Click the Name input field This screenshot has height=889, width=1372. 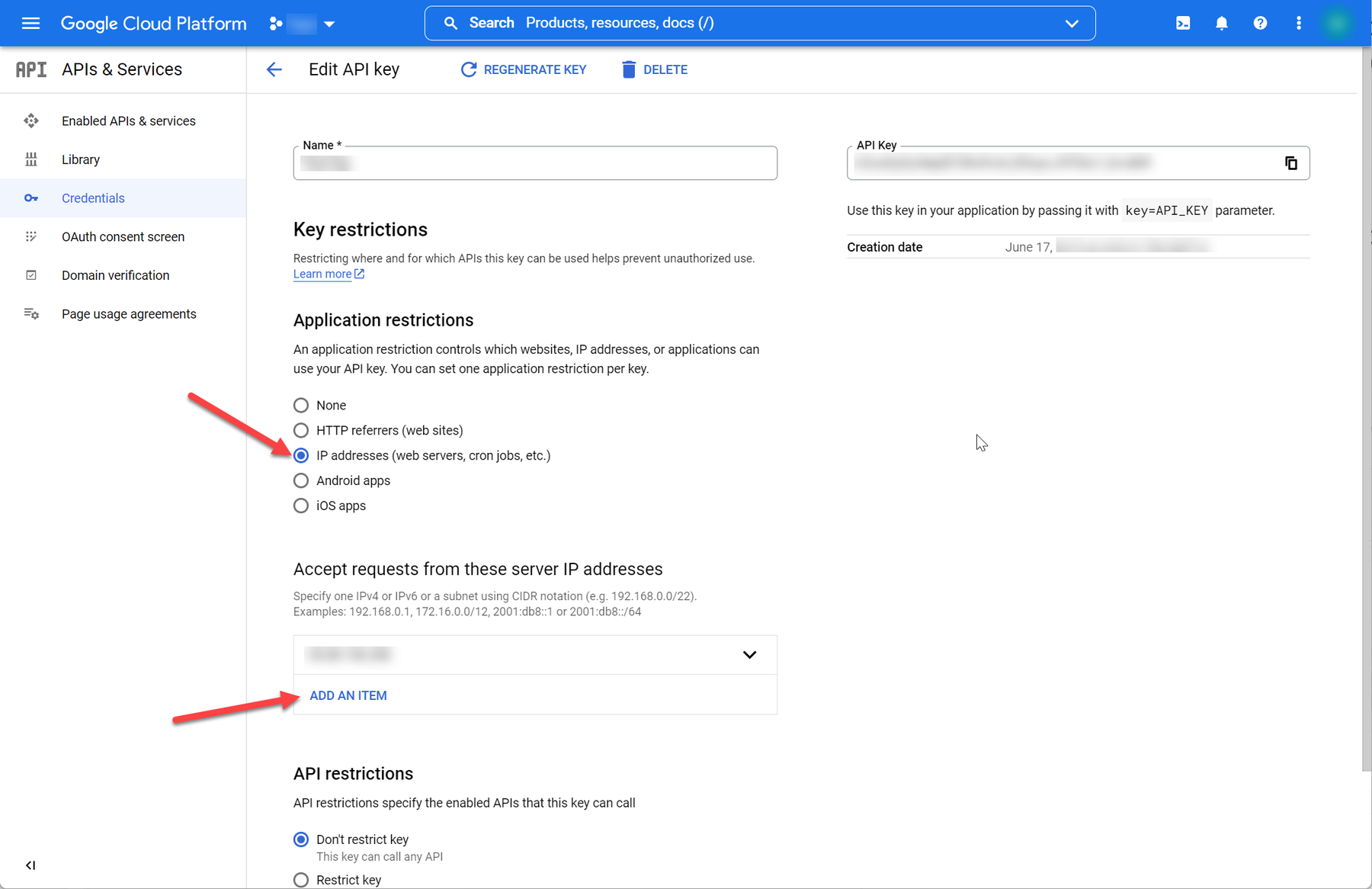[x=535, y=163]
